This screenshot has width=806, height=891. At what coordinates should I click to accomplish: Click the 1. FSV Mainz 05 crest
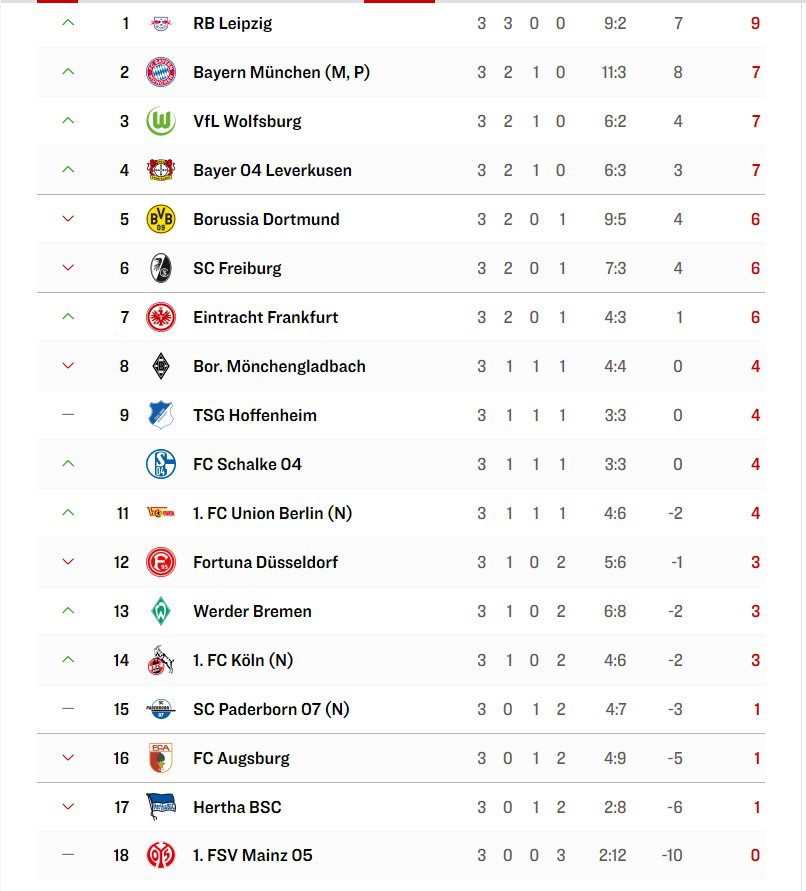point(160,855)
